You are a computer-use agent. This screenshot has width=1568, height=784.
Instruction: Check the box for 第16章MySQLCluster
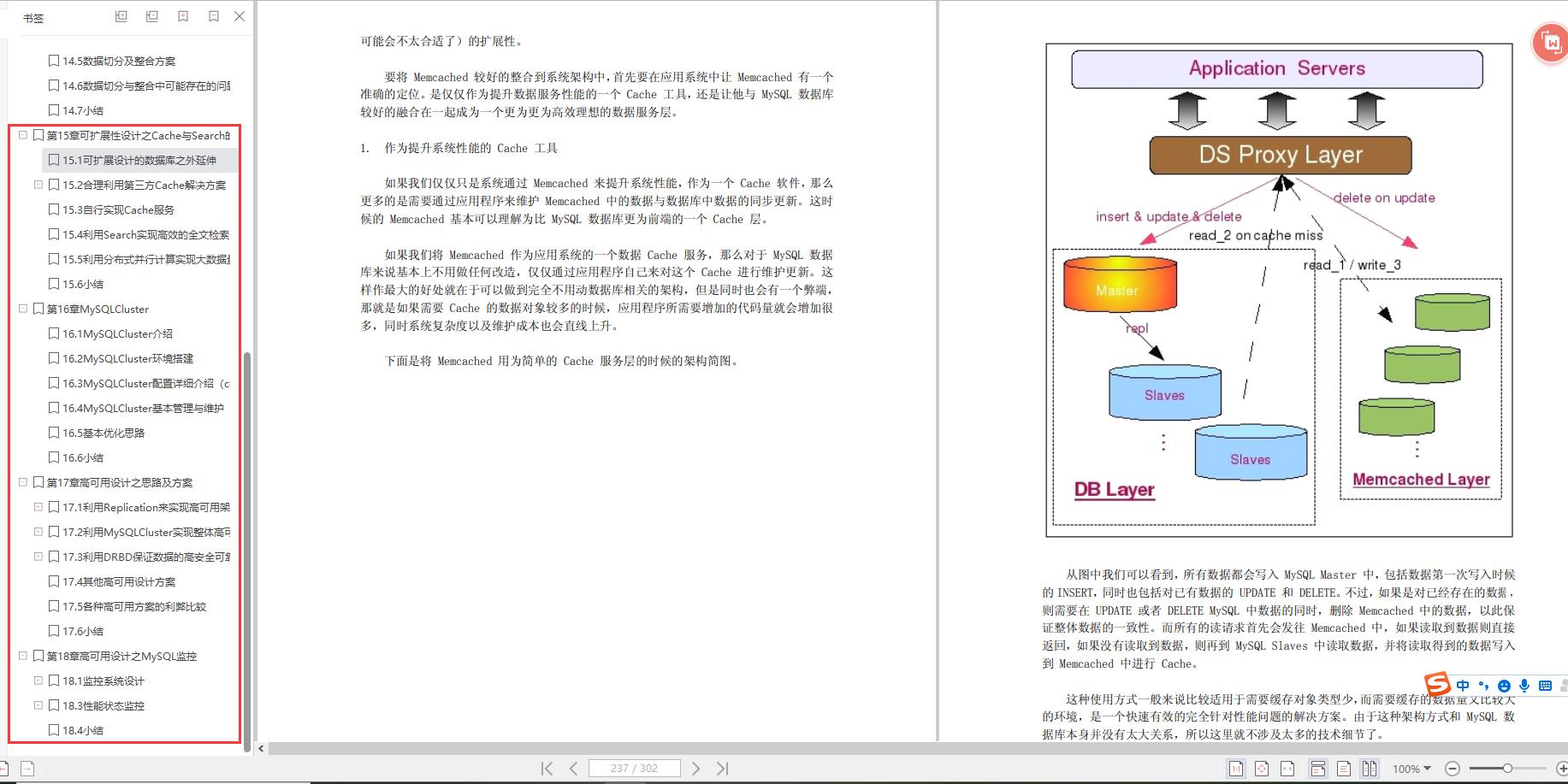pos(38,309)
